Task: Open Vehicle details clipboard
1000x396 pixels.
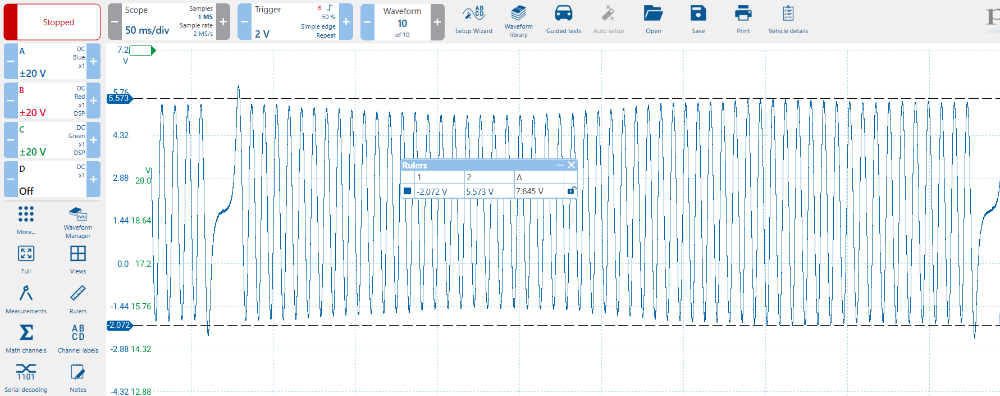Action: click(x=788, y=19)
